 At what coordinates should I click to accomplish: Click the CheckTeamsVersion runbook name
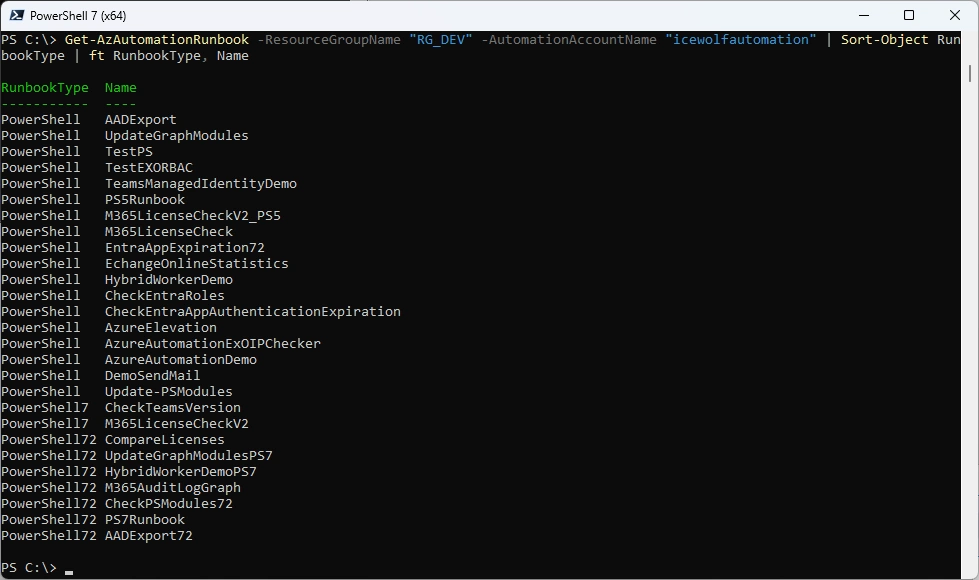tap(172, 408)
